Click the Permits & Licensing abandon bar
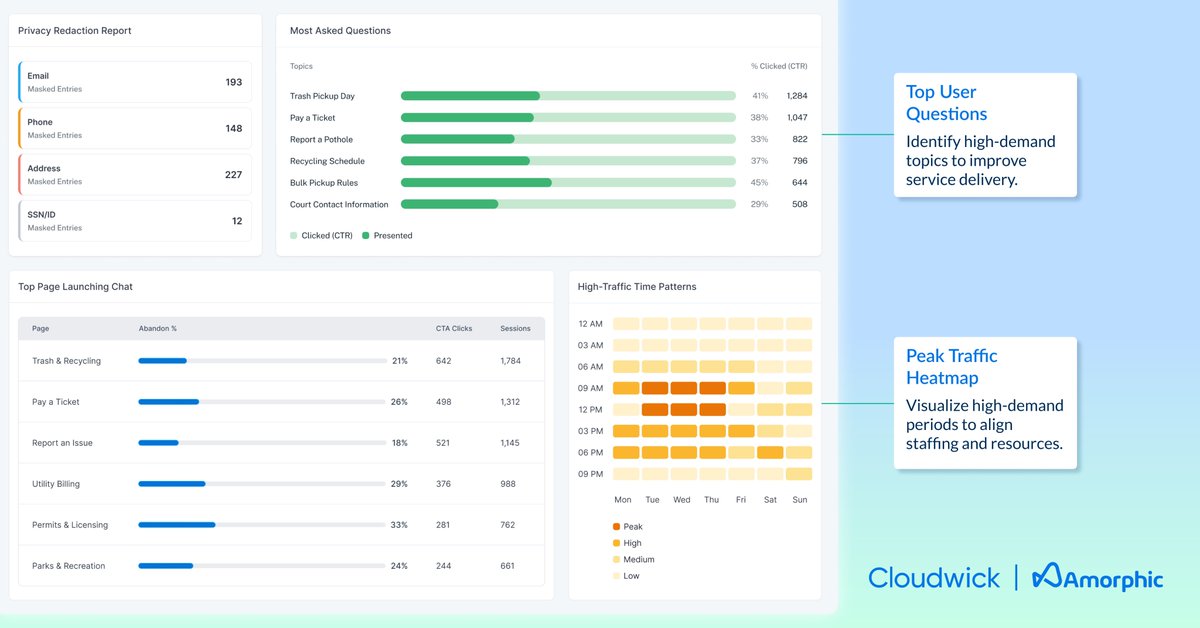 (262, 525)
